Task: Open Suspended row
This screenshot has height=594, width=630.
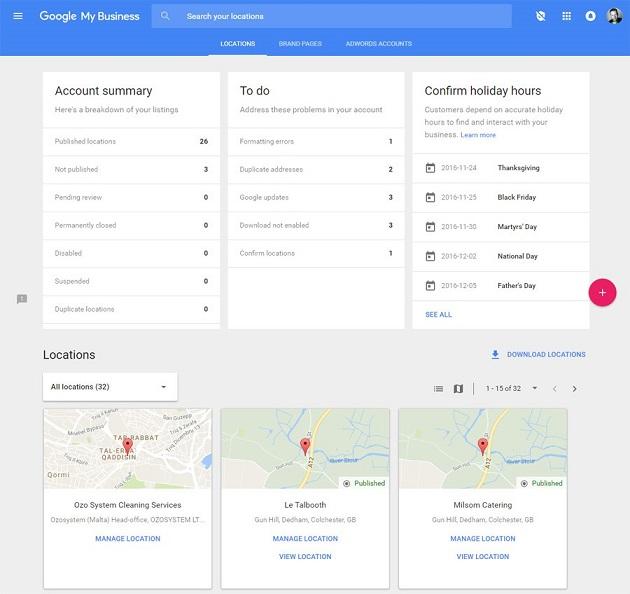Action: [x=131, y=281]
